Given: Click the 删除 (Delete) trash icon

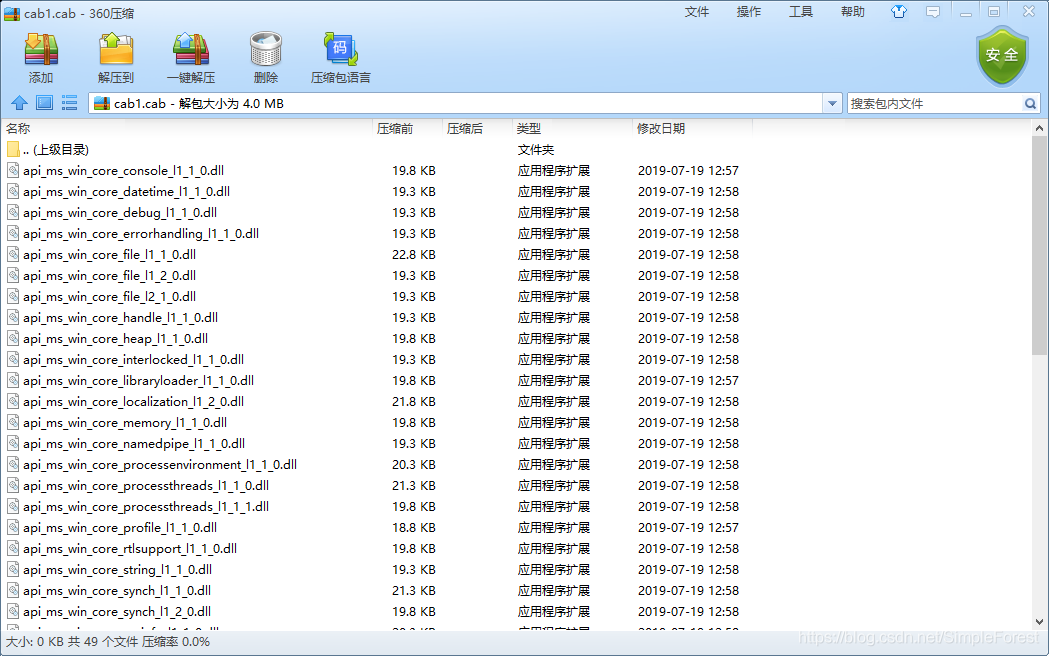Looking at the screenshot, I should [266, 50].
